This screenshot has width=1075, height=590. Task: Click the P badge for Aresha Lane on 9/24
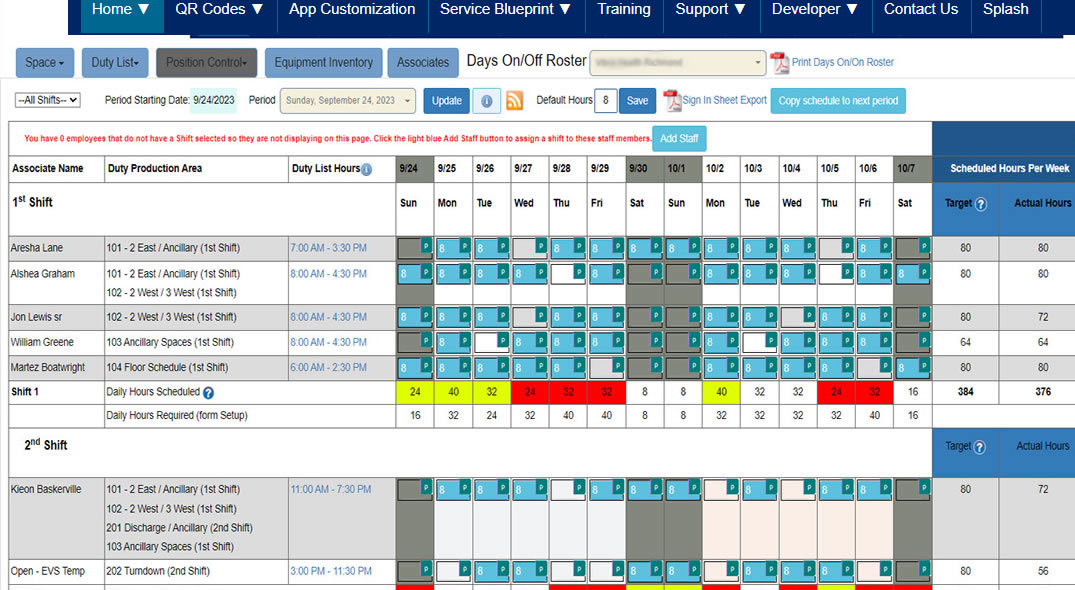(x=425, y=243)
